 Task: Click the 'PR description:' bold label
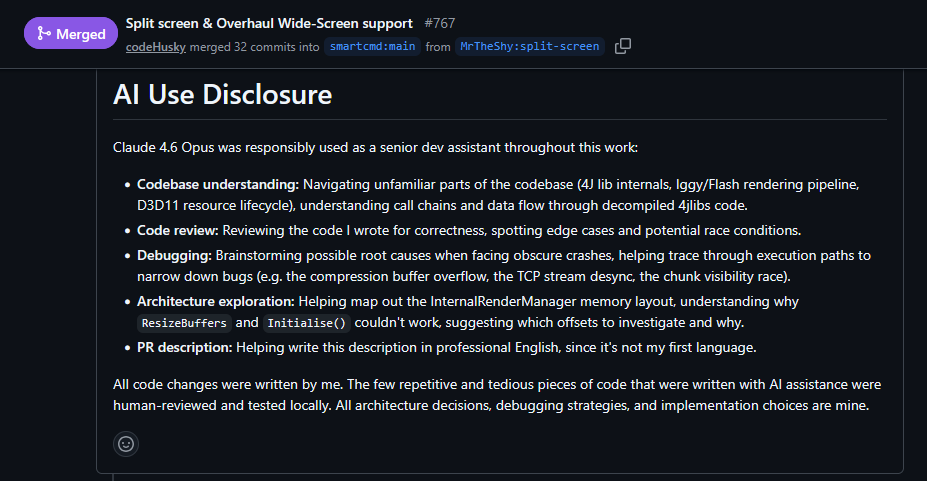(x=184, y=347)
